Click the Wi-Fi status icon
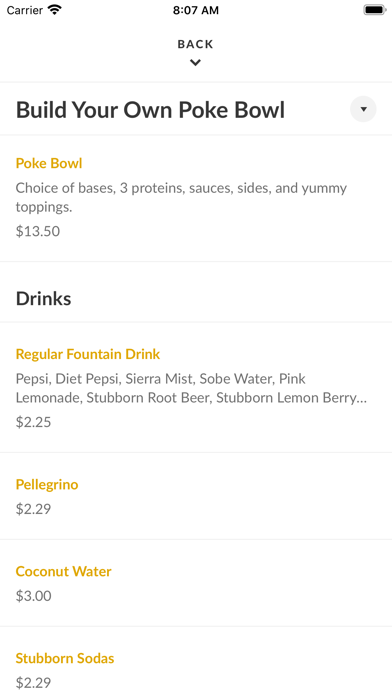 pos(55,10)
